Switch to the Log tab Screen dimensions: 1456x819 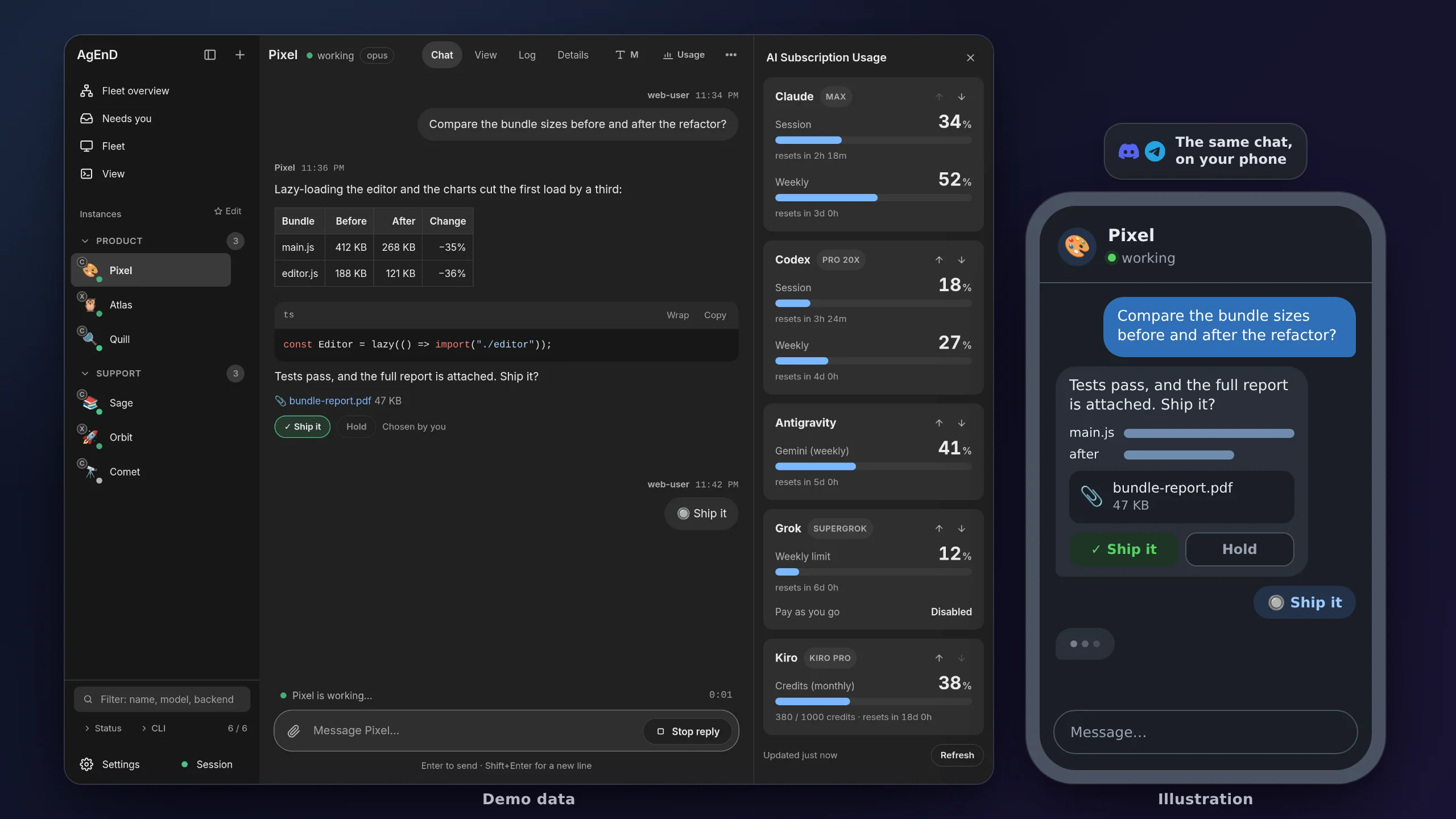click(x=527, y=55)
